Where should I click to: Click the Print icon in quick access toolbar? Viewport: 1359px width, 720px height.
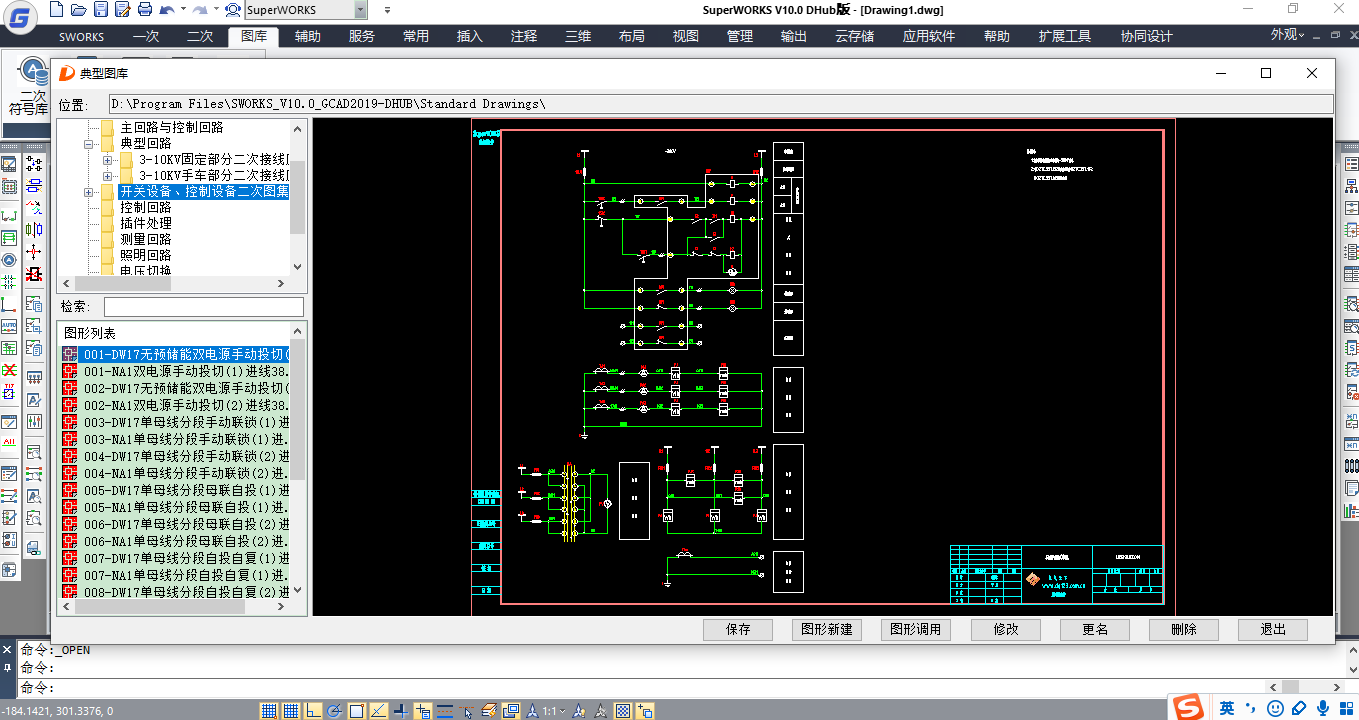[145, 10]
